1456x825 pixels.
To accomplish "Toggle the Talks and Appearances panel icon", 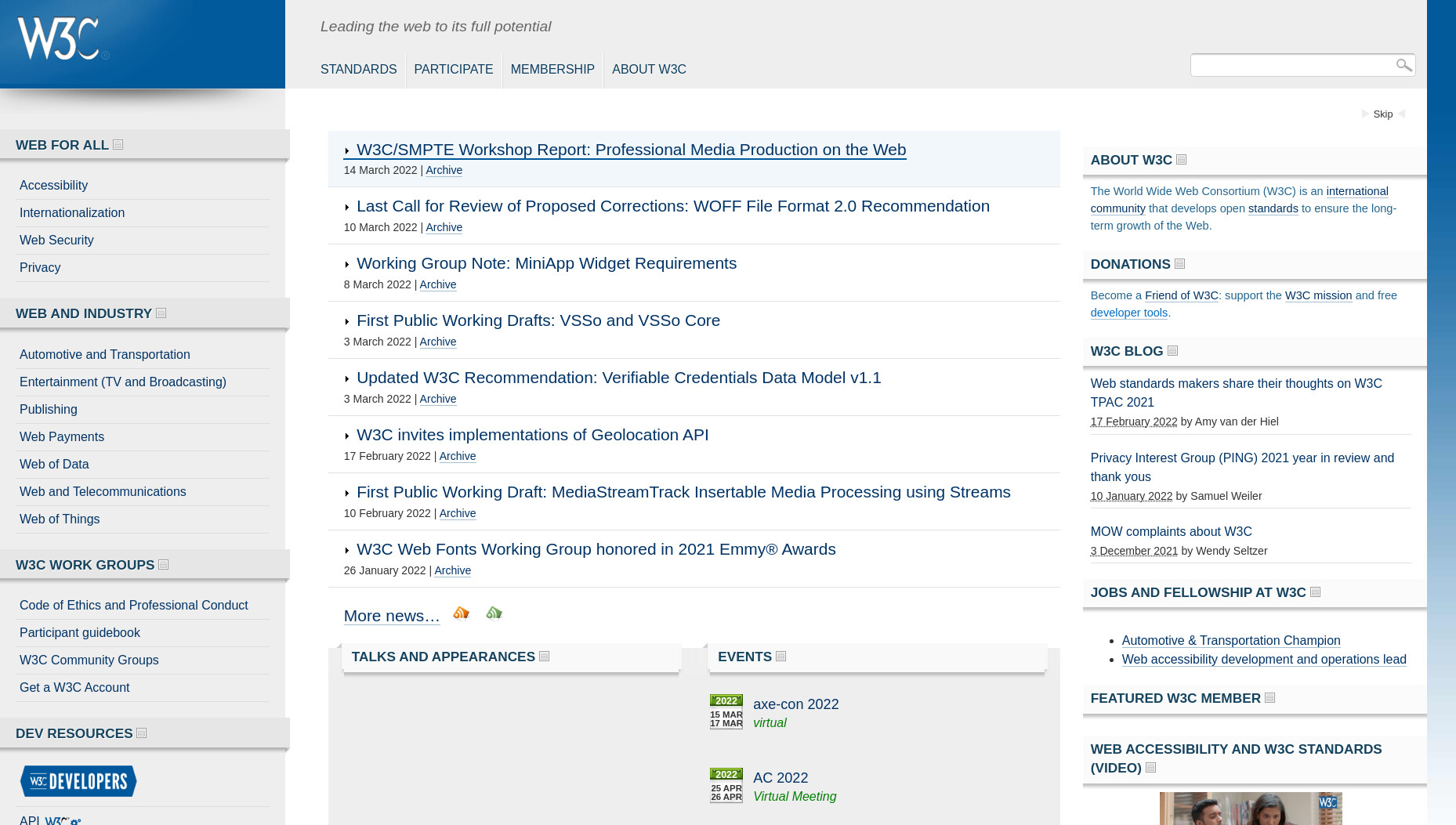I will click(x=545, y=657).
